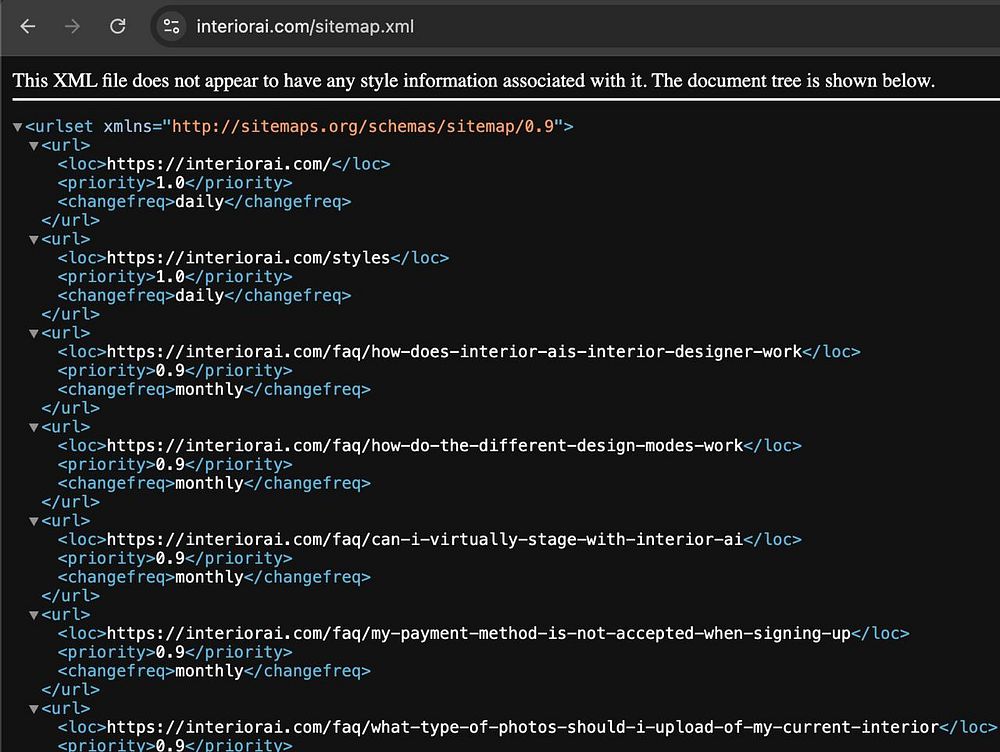This screenshot has height=752, width=1000.
Task: Focus the address bar showing interiorai.com/sitemap.xml
Action: pos(305,27)
